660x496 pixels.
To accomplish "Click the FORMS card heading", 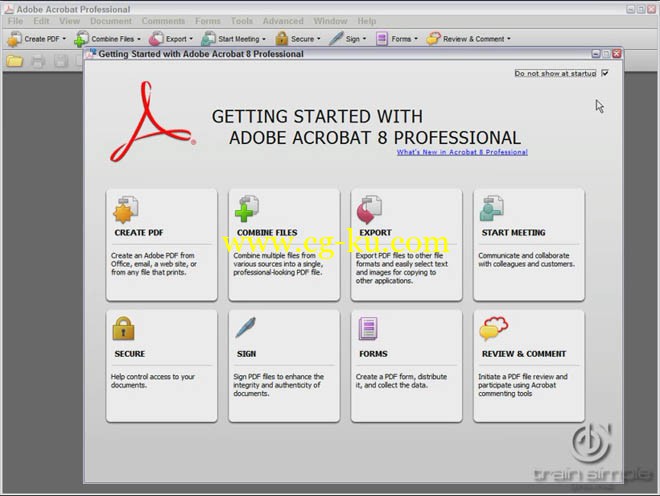I will (373, 354).
